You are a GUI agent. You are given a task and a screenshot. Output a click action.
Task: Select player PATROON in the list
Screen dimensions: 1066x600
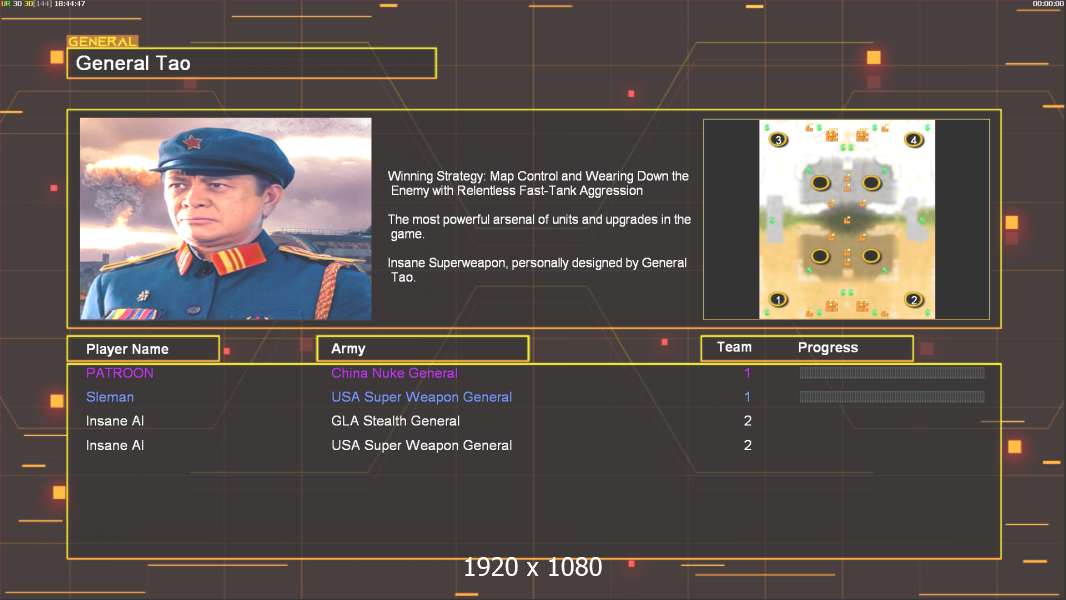click(x=120, y=373)
